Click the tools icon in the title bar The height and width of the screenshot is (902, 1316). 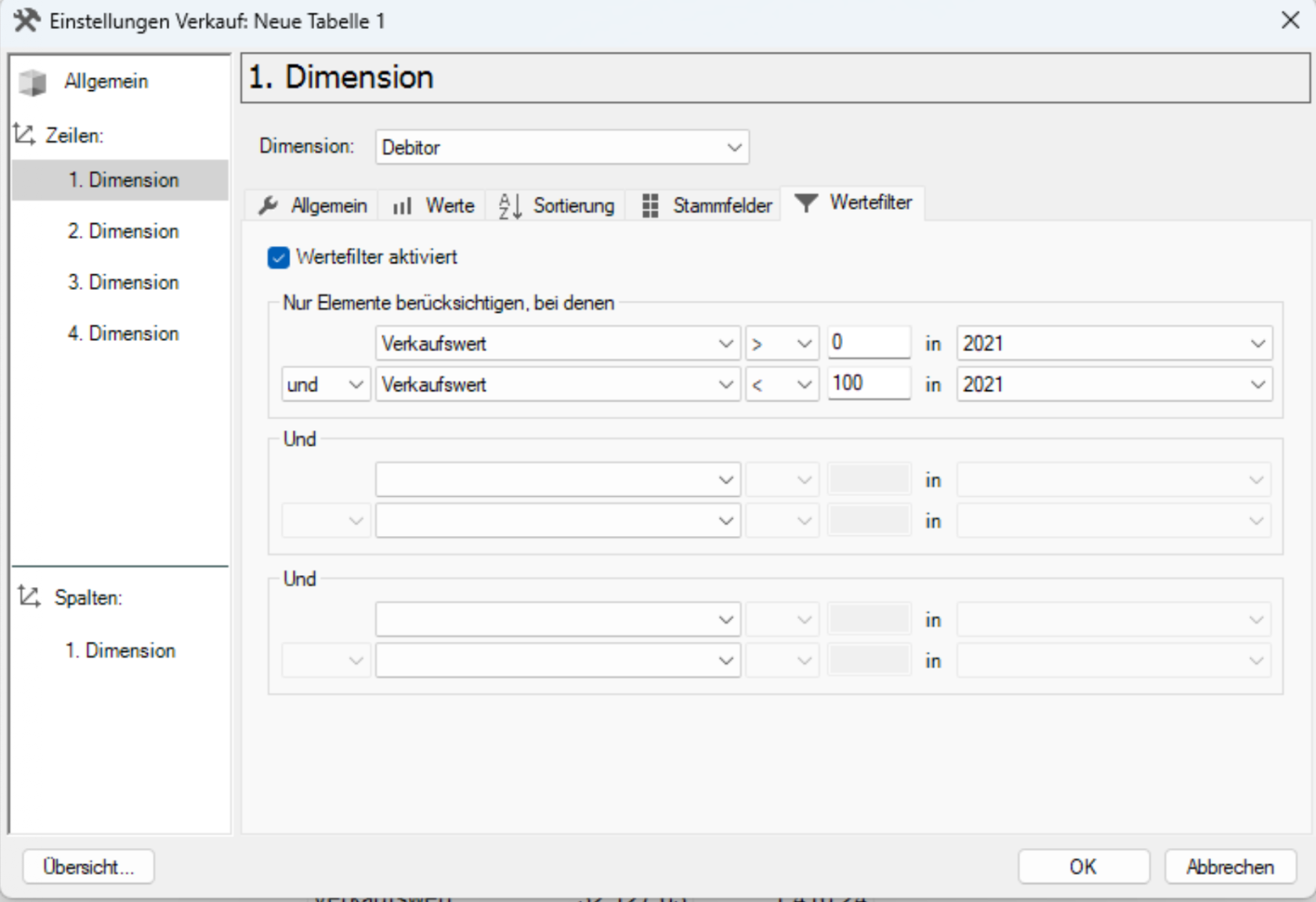click(26, 20)
